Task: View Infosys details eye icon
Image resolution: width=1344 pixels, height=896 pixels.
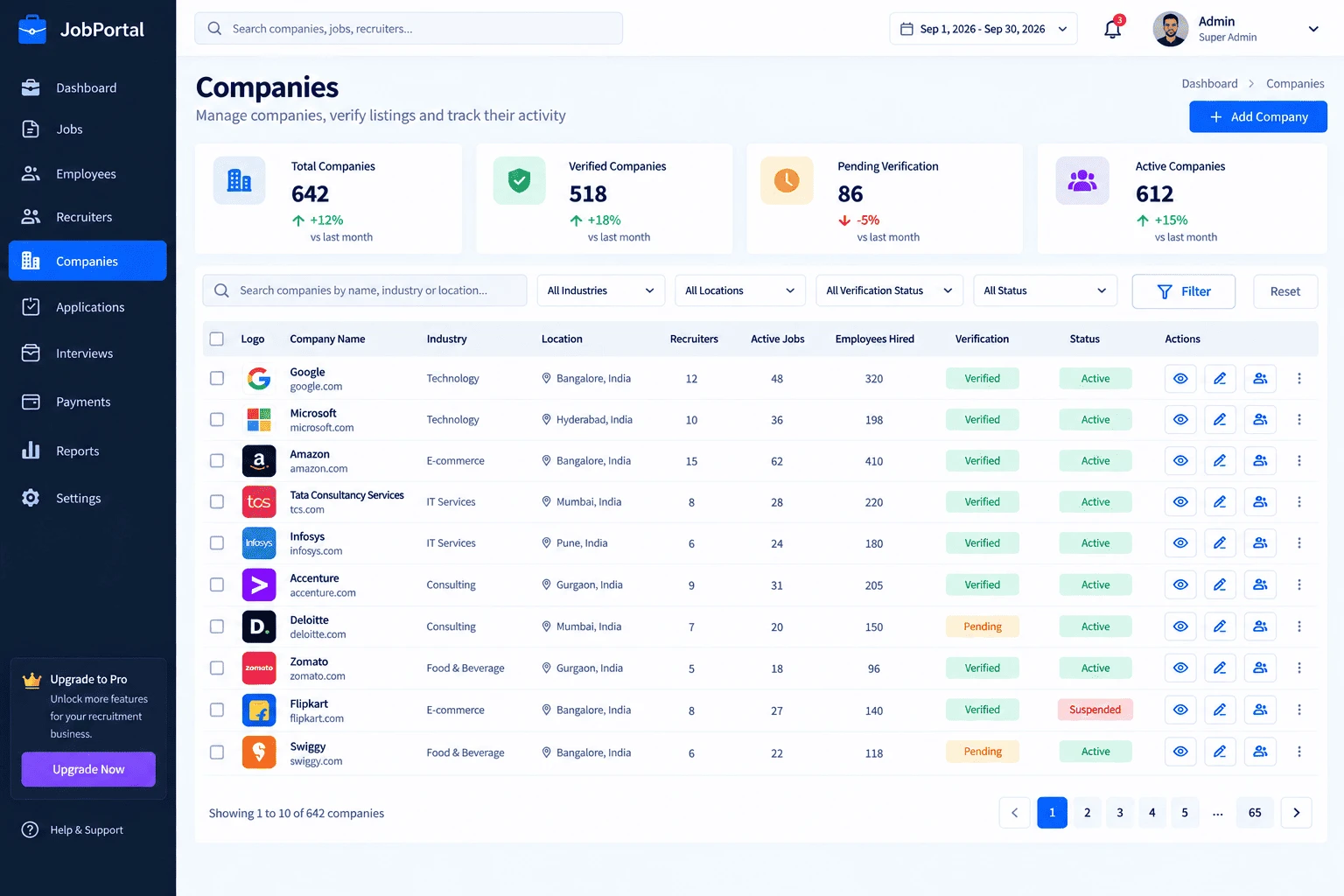Action: coord(1180,543)
